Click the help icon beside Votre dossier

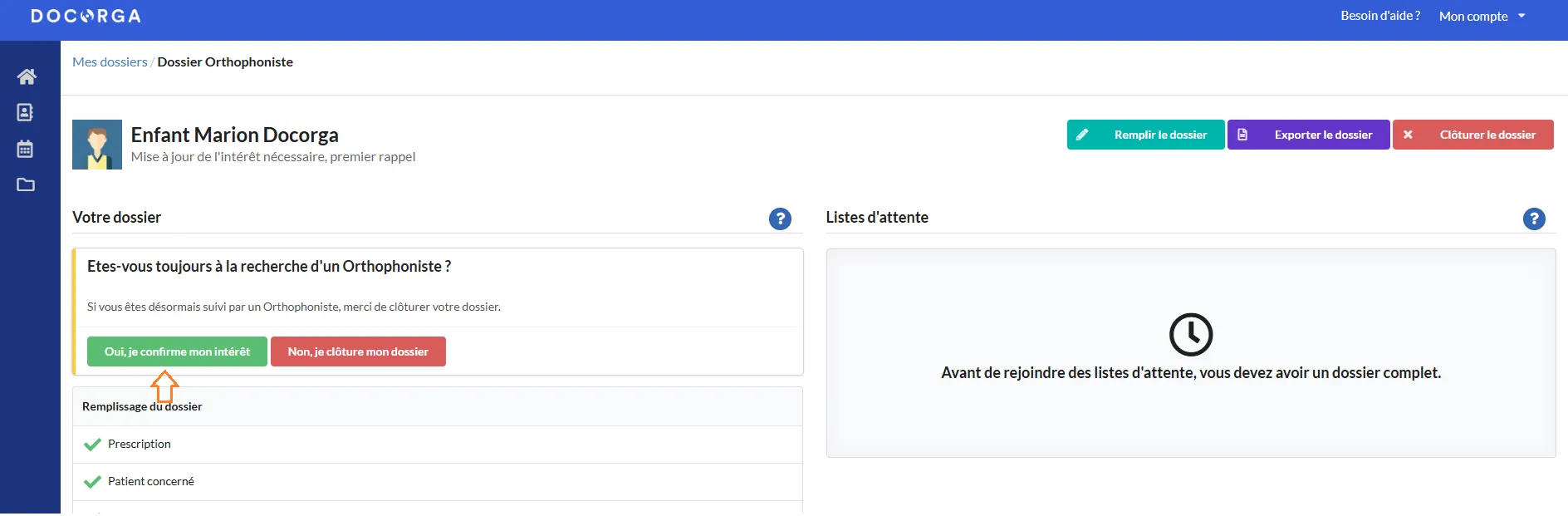[x=780, y=219]
